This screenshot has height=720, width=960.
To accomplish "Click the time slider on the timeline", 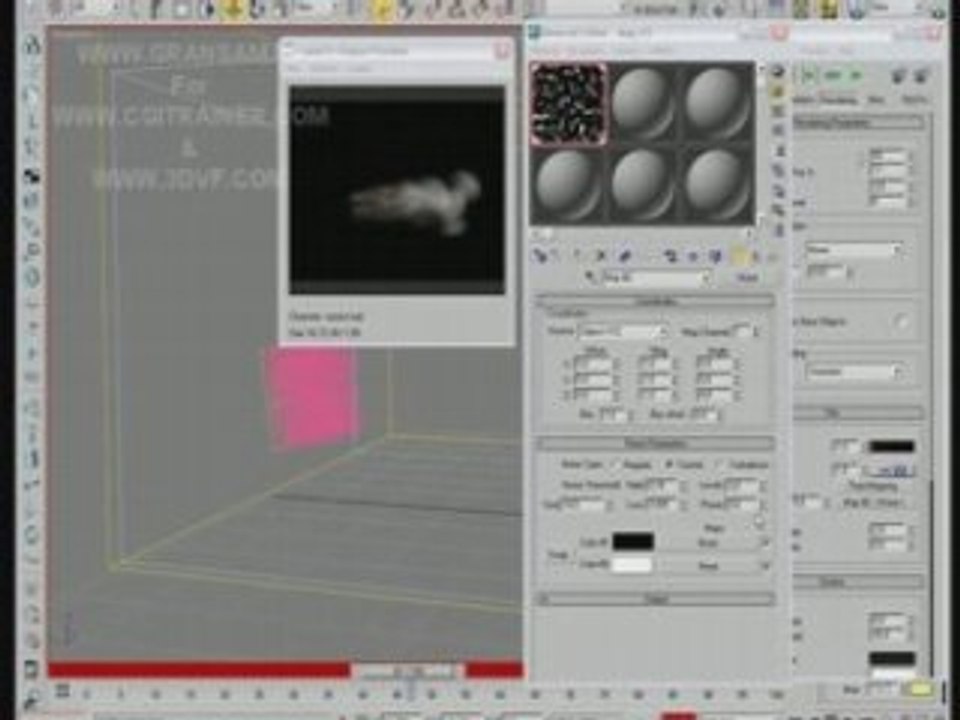I will [x=408, y=672].
